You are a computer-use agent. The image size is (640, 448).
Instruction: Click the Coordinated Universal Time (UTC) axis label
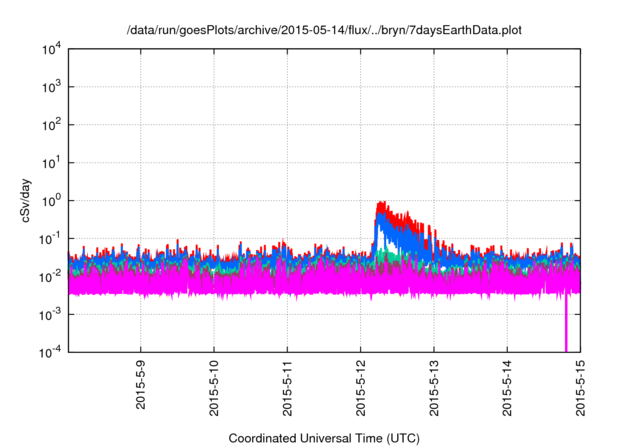(x=324, y=438)
